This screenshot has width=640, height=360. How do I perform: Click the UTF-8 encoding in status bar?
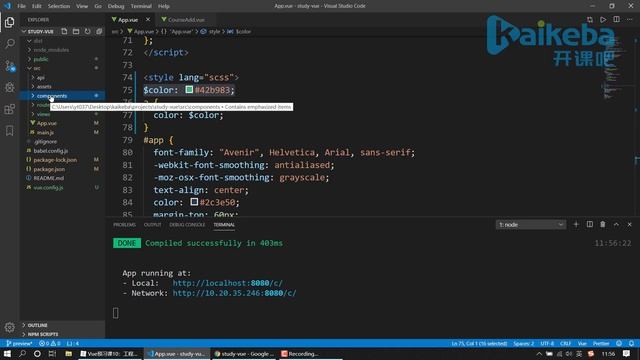tap(547, 343)
